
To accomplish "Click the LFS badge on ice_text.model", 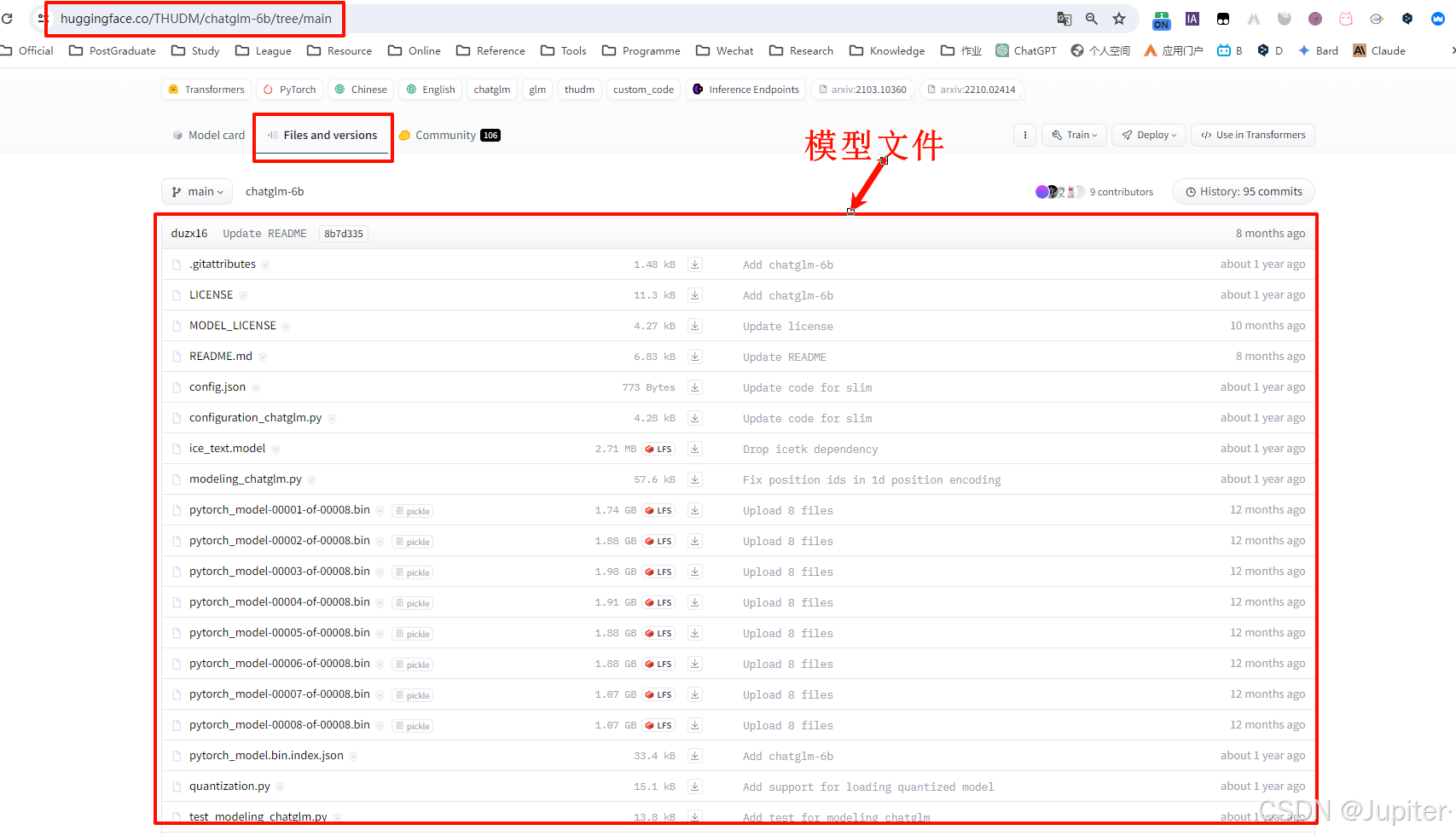I will tap(658, 449).
